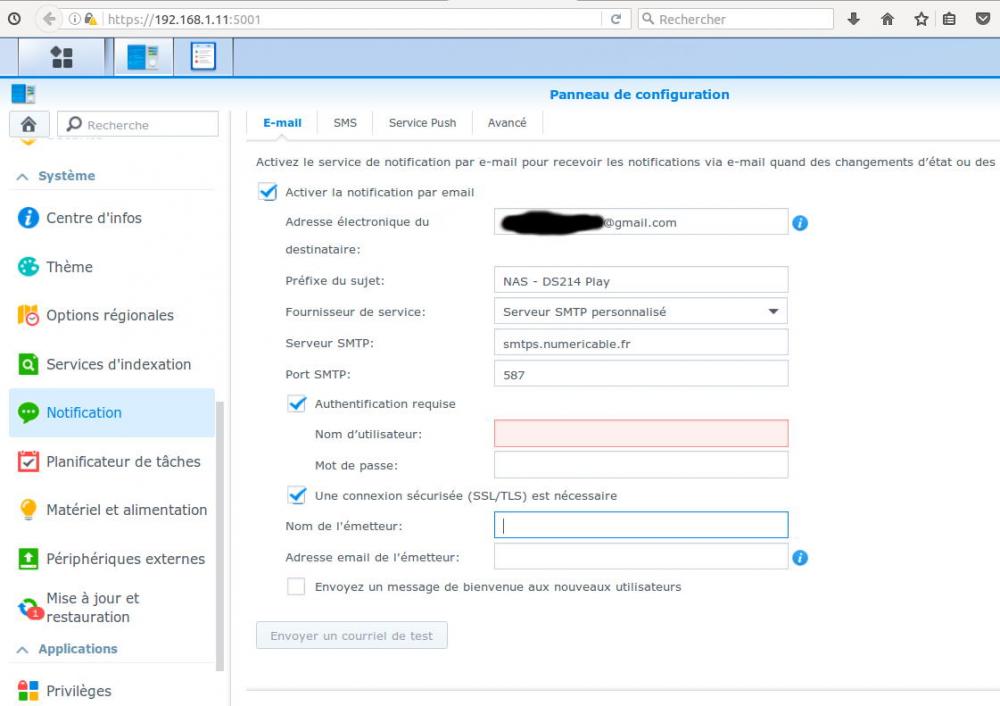Click the Nom d'utilisateur input field

tap(640, 434)
